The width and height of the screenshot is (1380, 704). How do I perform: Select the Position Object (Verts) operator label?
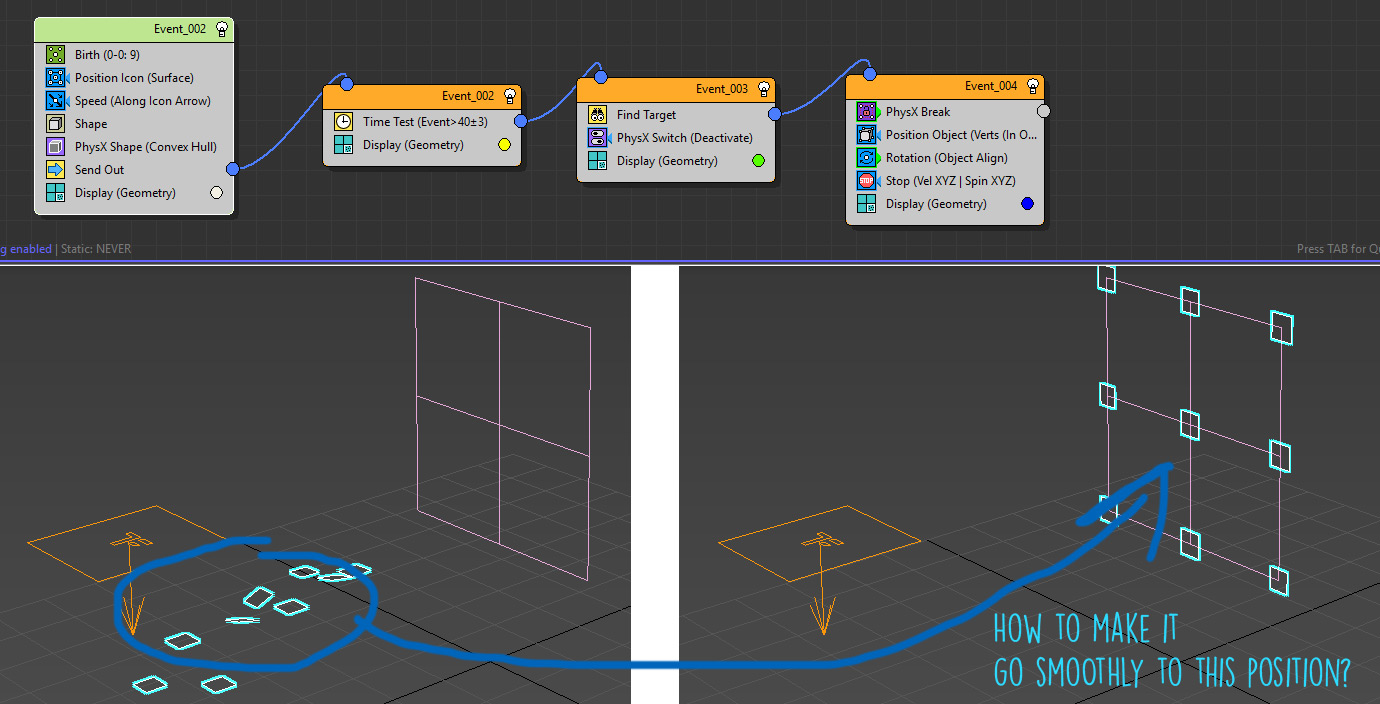(x=961, y=135)
